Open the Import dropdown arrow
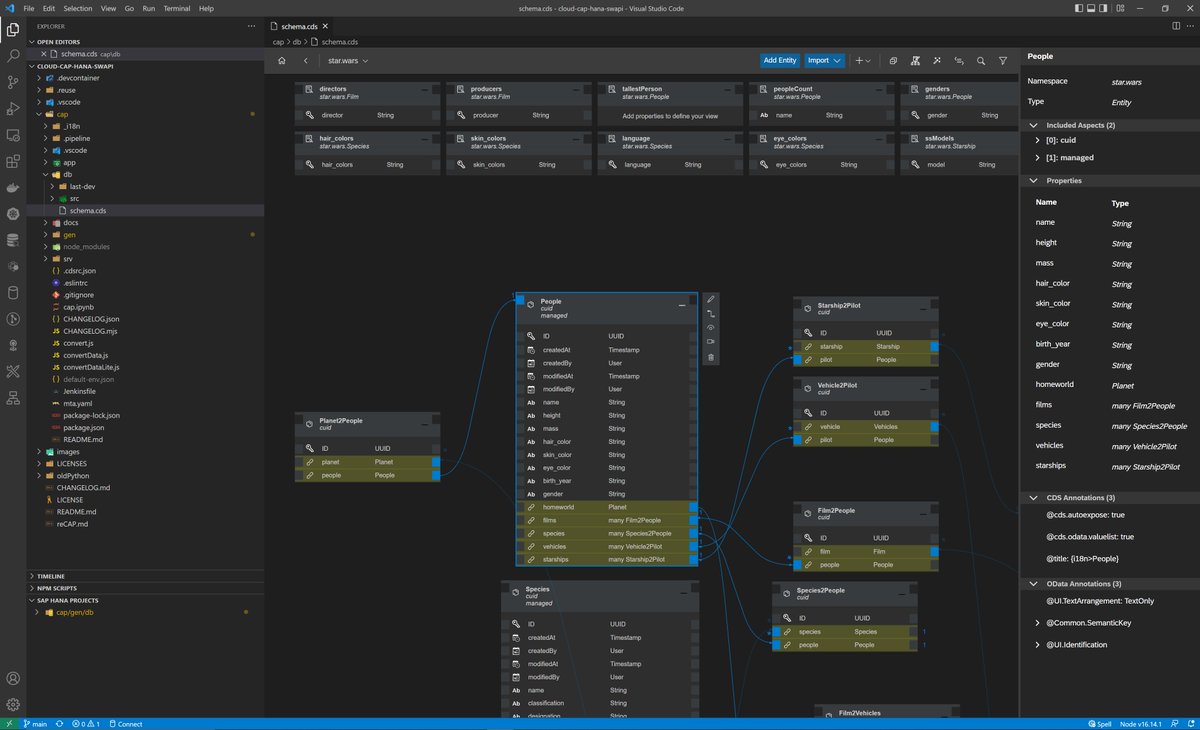This screenshot has height=730, width=1200. [x=838, y=61]
